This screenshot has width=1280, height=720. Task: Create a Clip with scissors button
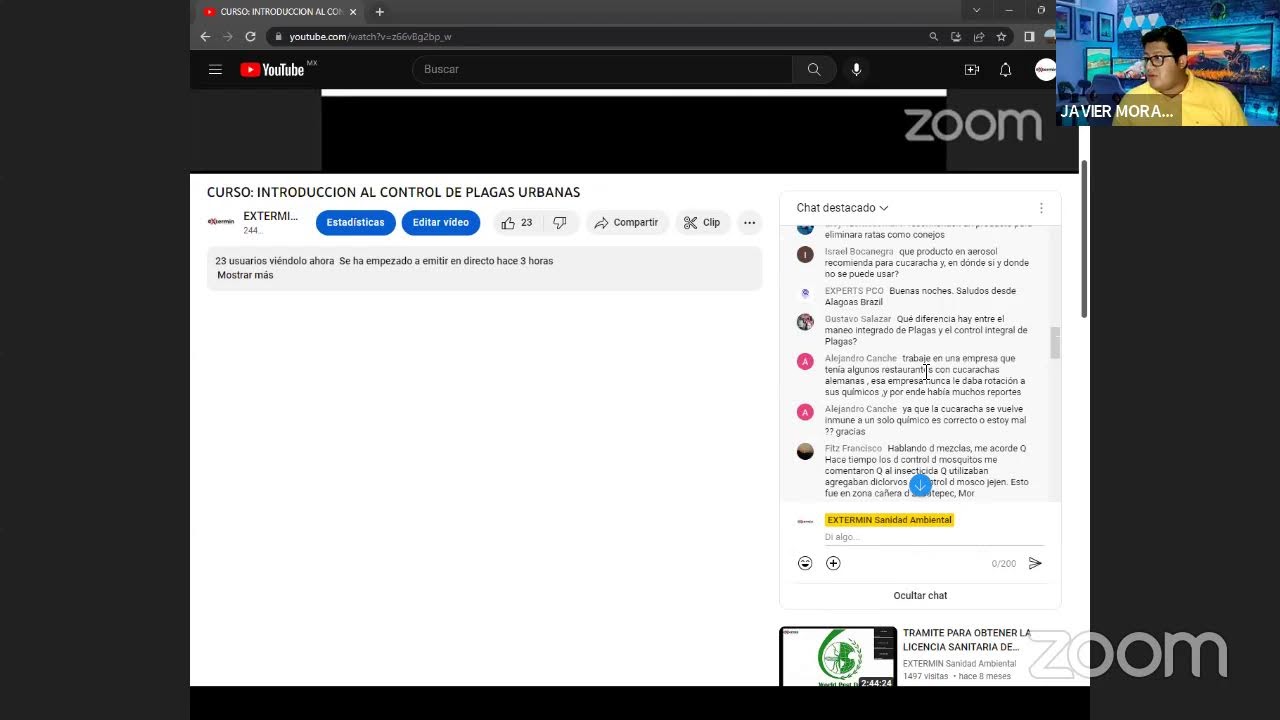coord(702,223)
